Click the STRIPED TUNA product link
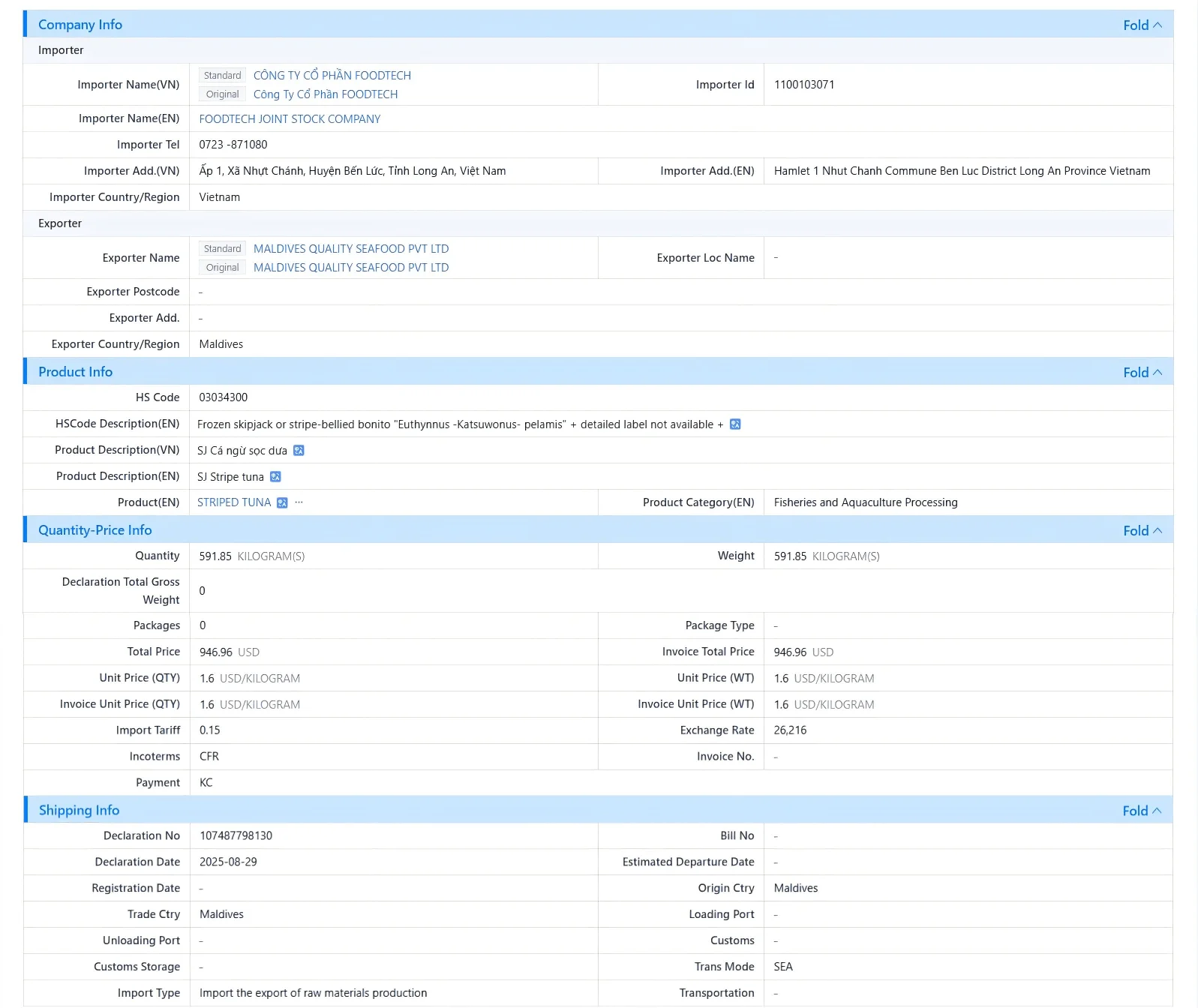The image size is (1198, 1008). point(234,502)
